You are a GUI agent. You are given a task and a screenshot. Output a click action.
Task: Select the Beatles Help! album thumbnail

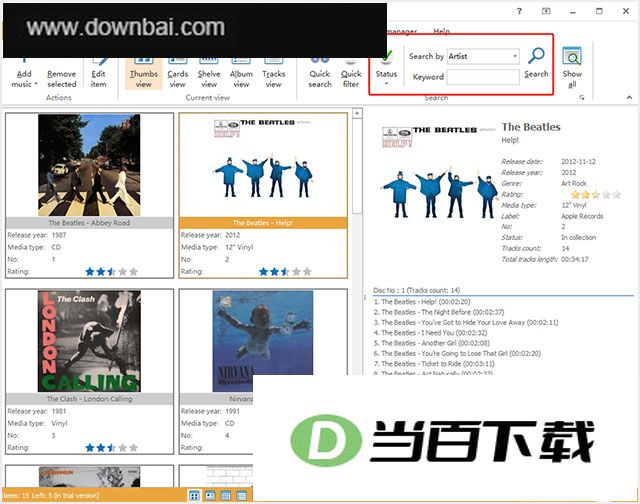pyautogui.click(x=263, y=165)
